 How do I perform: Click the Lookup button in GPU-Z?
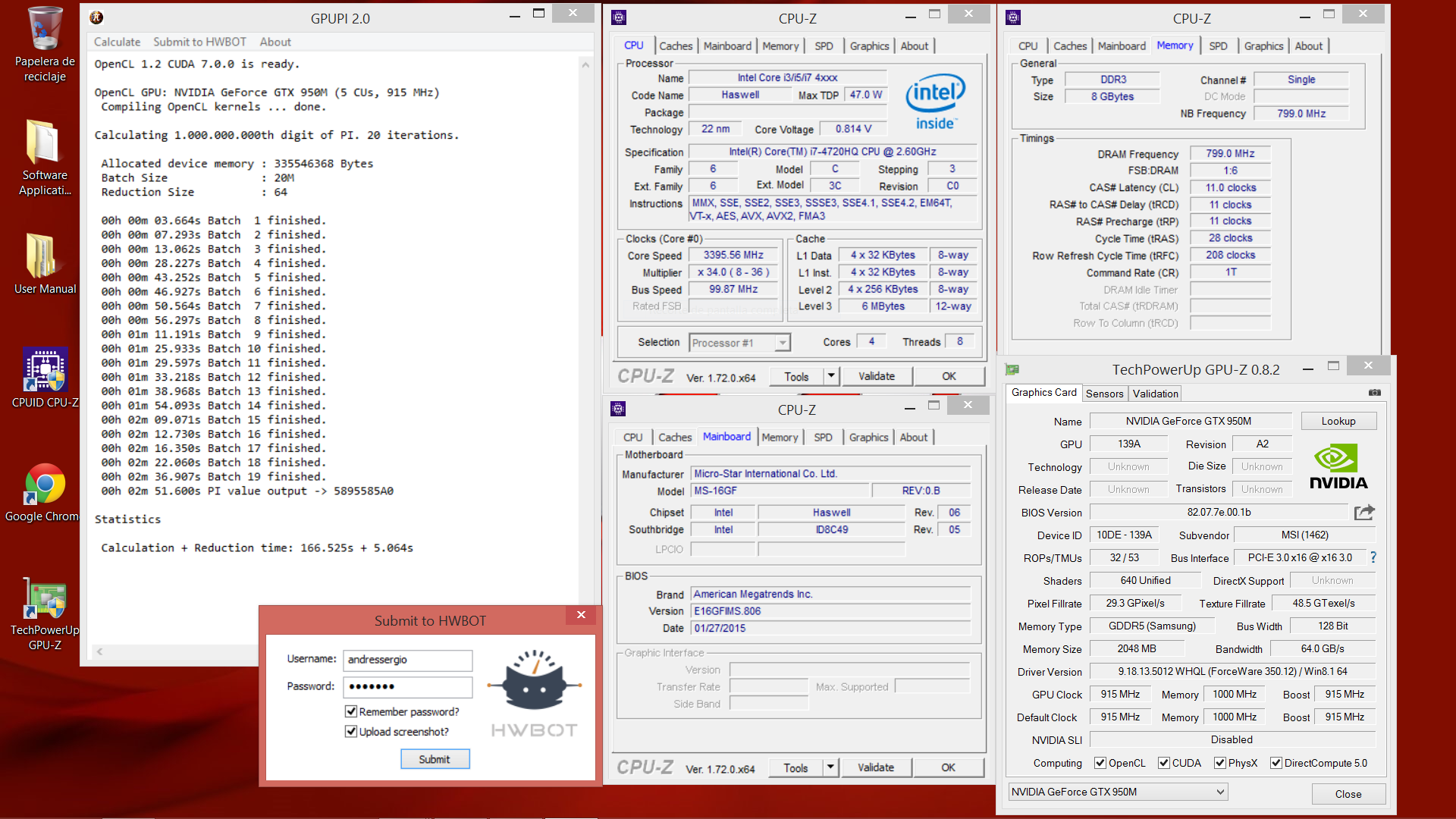click(x=1338, y=421)
